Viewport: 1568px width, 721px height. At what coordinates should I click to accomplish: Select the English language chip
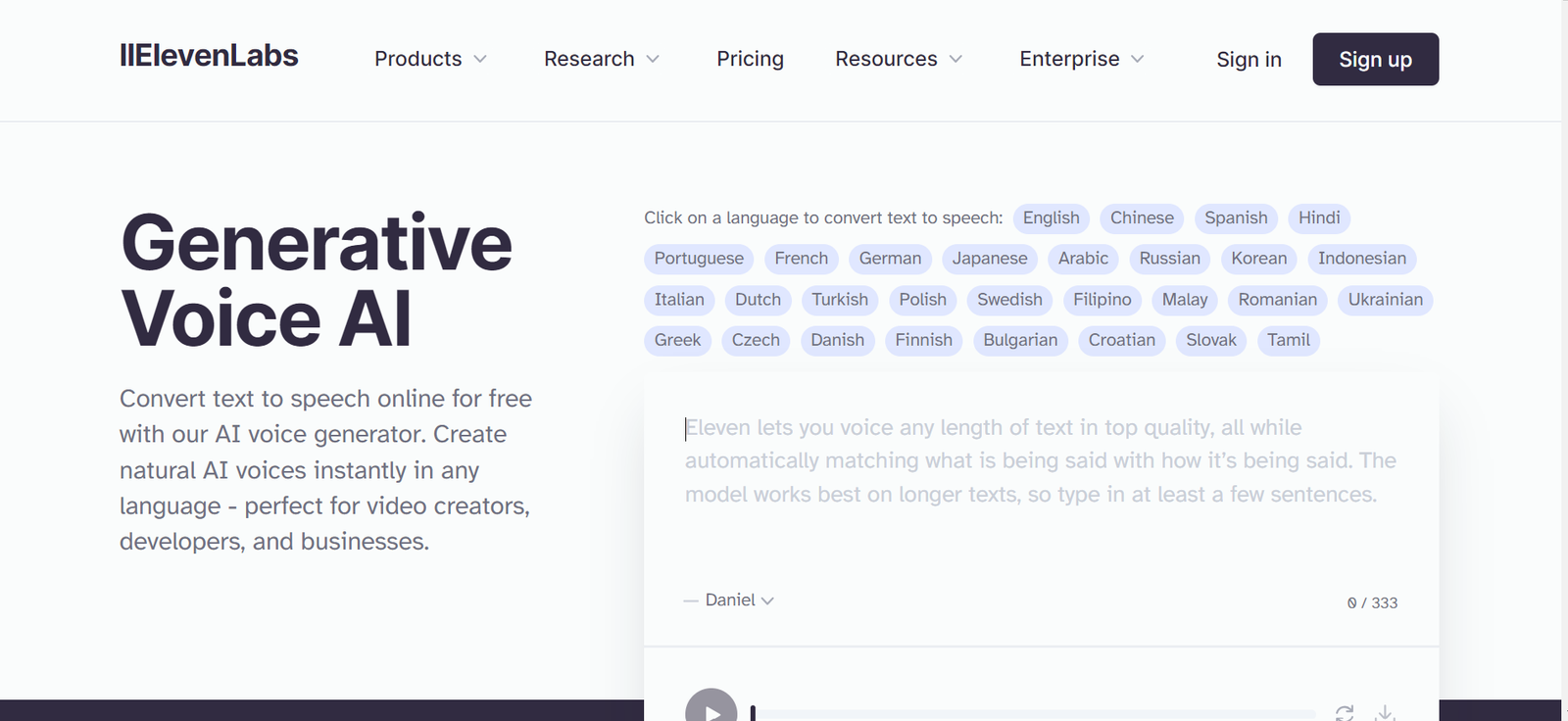coord(1052,217)
